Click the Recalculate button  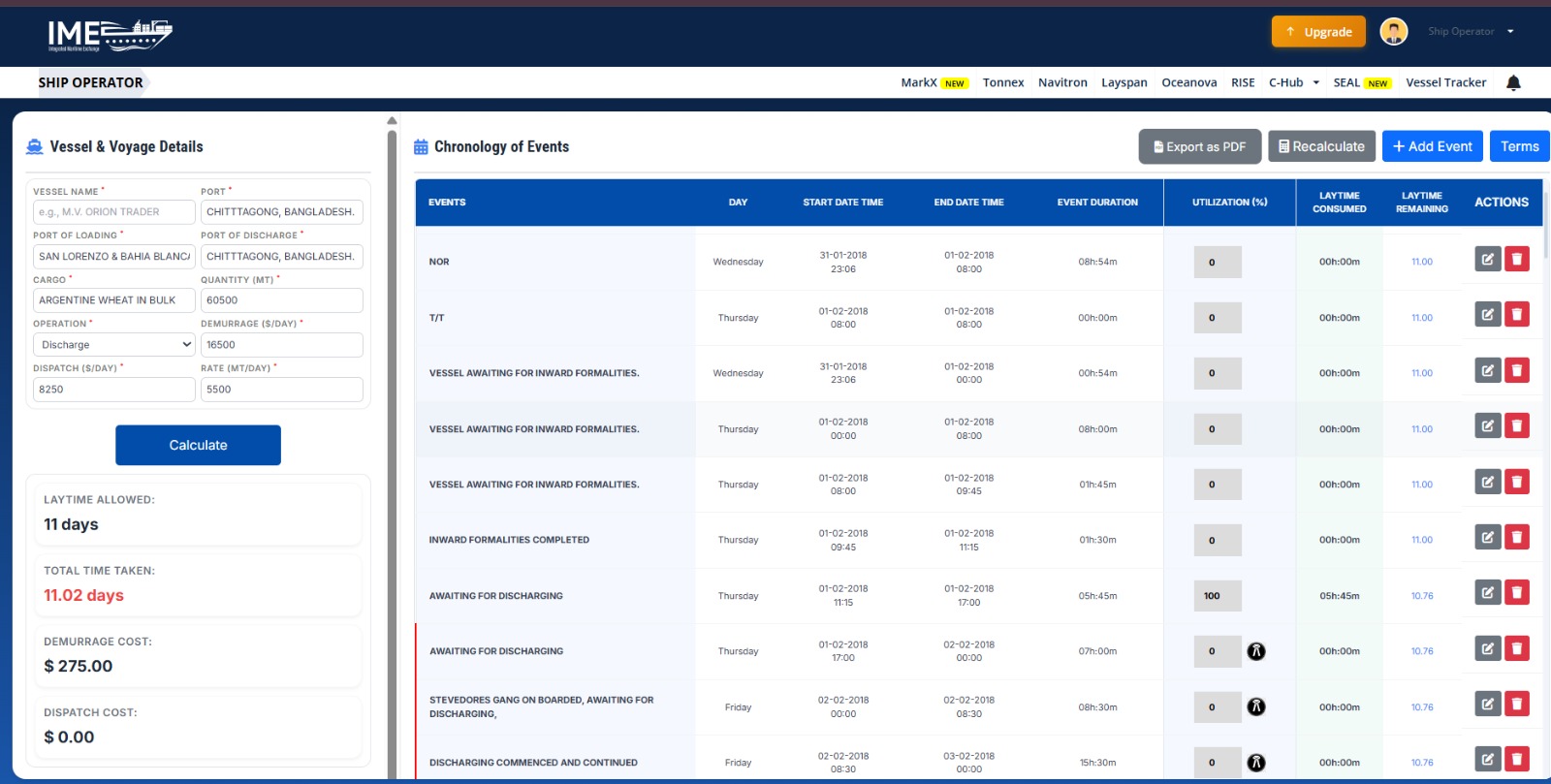(1322, 146)
